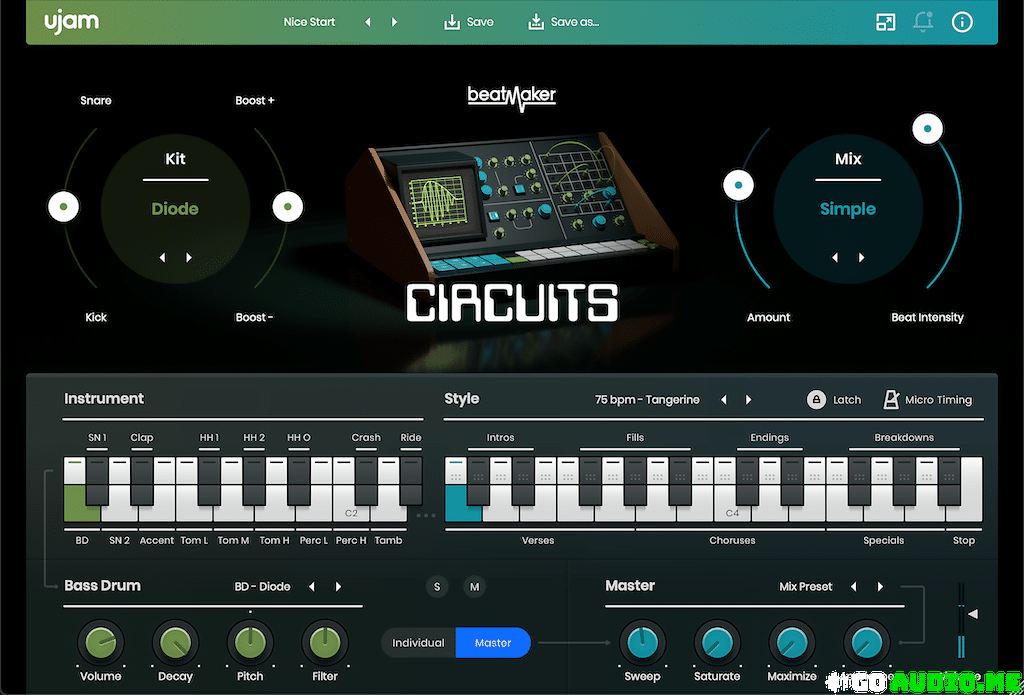The height and width of the screenshot is (695, 1024).
Task: Trigger the SN 2 white key
Action: [120, 513]
